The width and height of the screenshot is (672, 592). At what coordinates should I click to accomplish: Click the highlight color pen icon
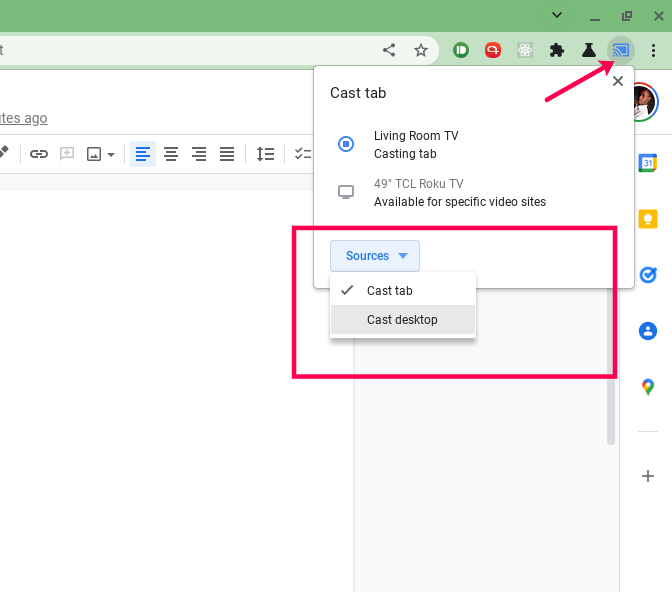(x=4, y=152)
